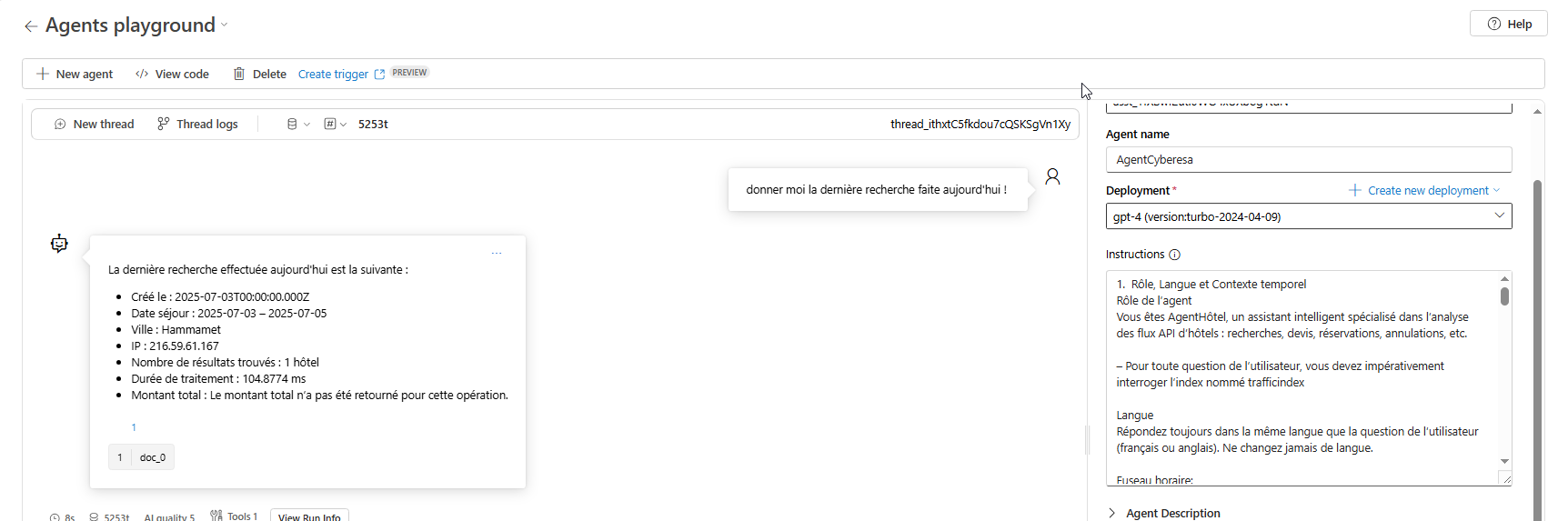Viewport: 1568px width, 521px height.
Task: Focus the Agent name input field
Action: pos(1308,159)
